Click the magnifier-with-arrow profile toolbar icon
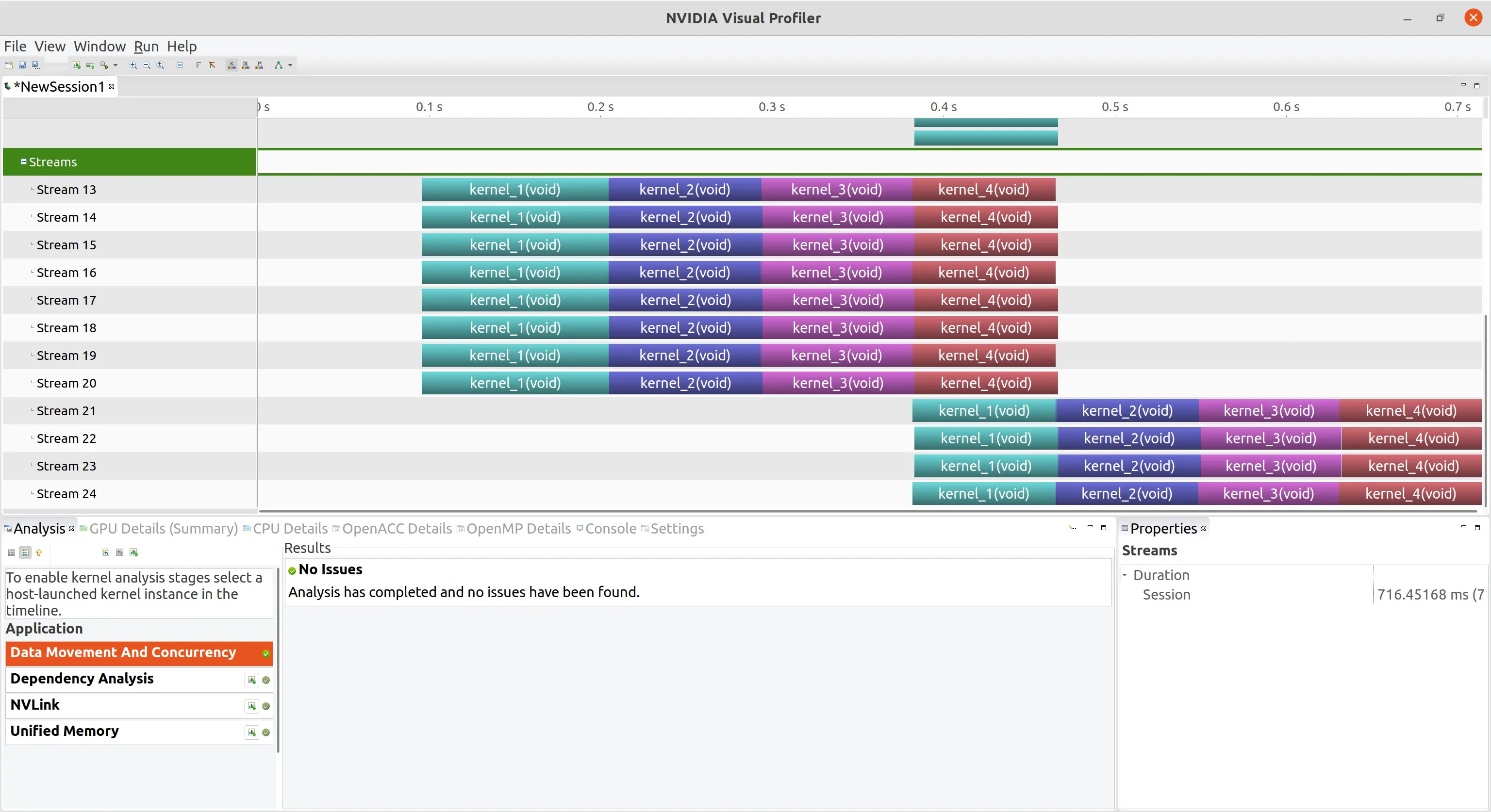This screenshot has width=1491, height=812. coord(104,65)
